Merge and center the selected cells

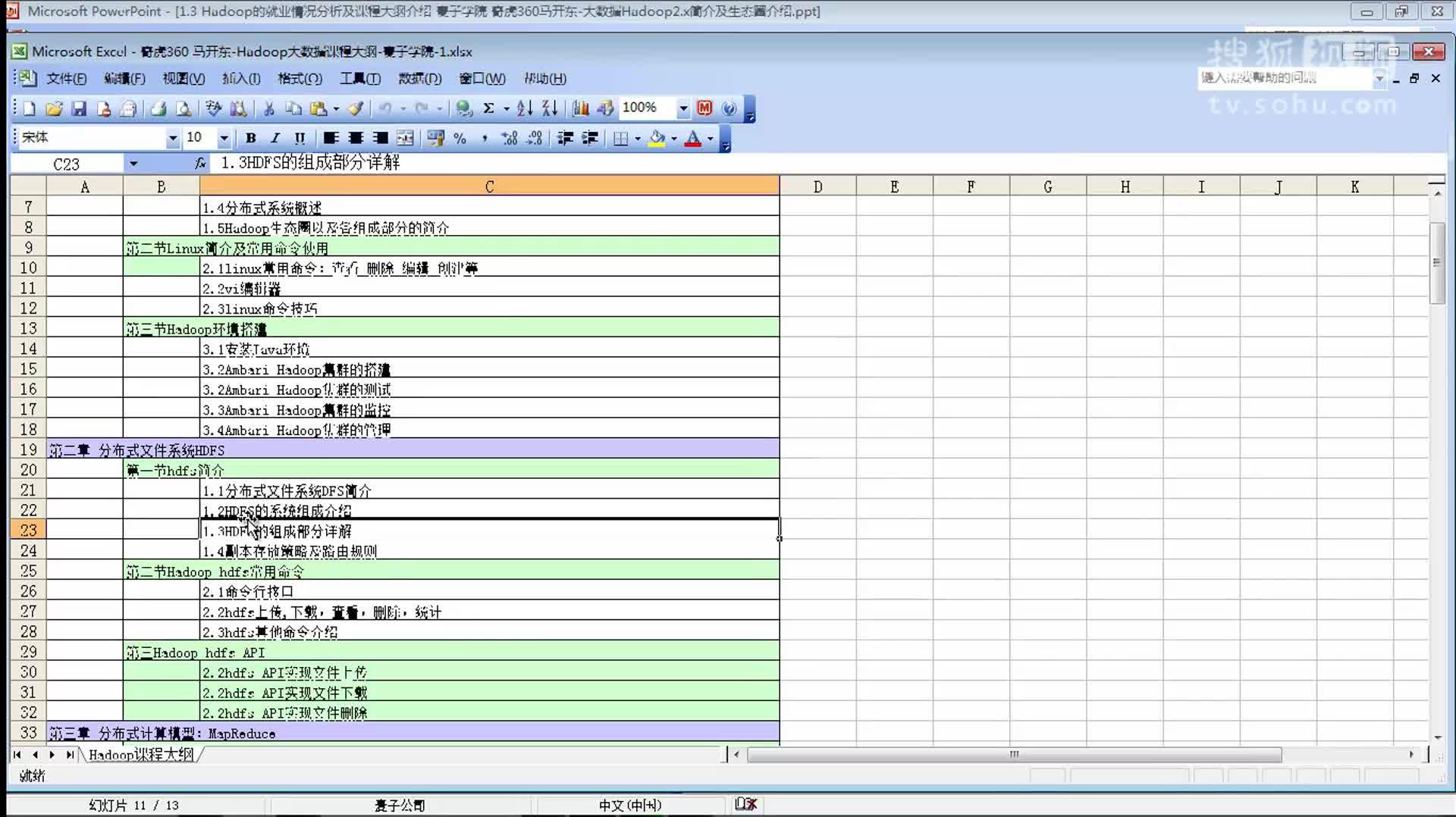click(x=405, y=138)
